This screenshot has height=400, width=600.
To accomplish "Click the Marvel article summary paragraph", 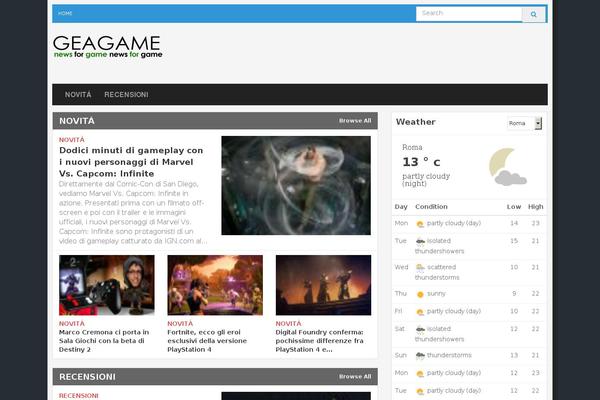I will (133, 212).
